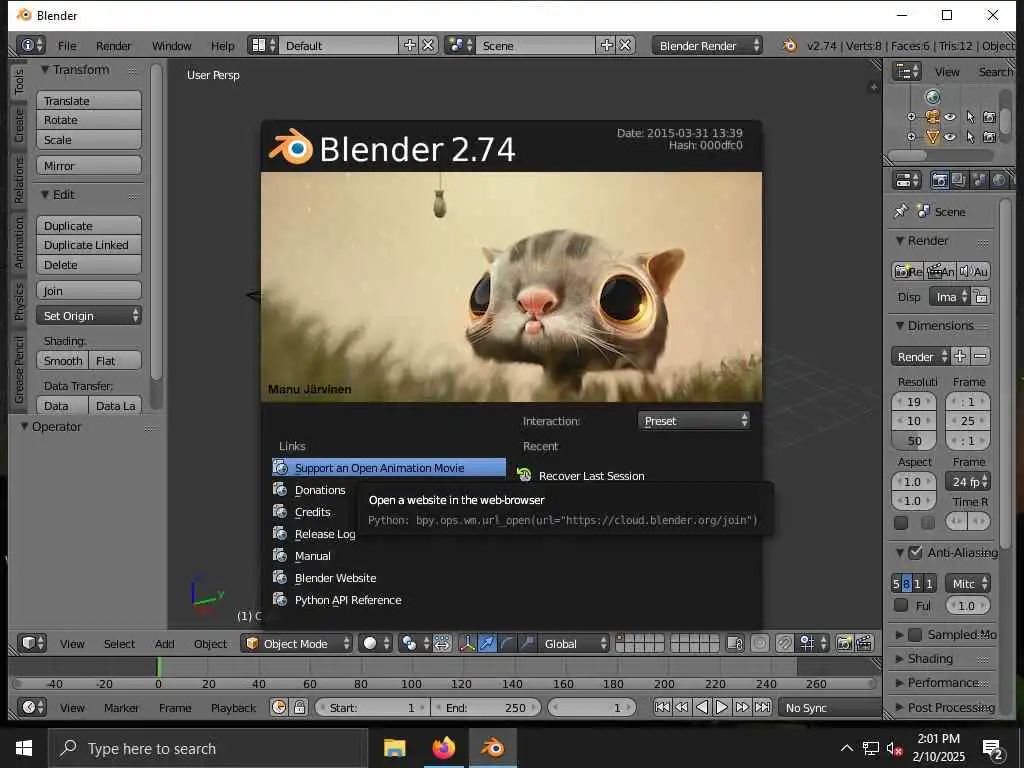The height and width of the screenshot is (768, 1024).
Task: Click the pivot point selector icon
Action: tap(413, 643)
